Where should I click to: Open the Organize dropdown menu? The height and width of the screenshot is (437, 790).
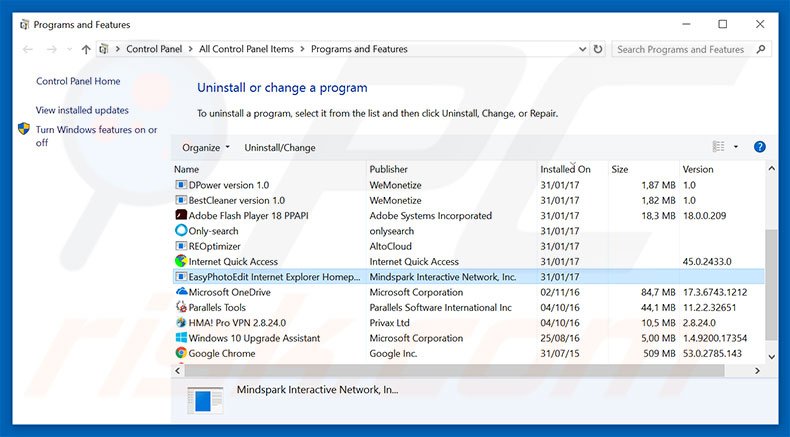[206, 148]
